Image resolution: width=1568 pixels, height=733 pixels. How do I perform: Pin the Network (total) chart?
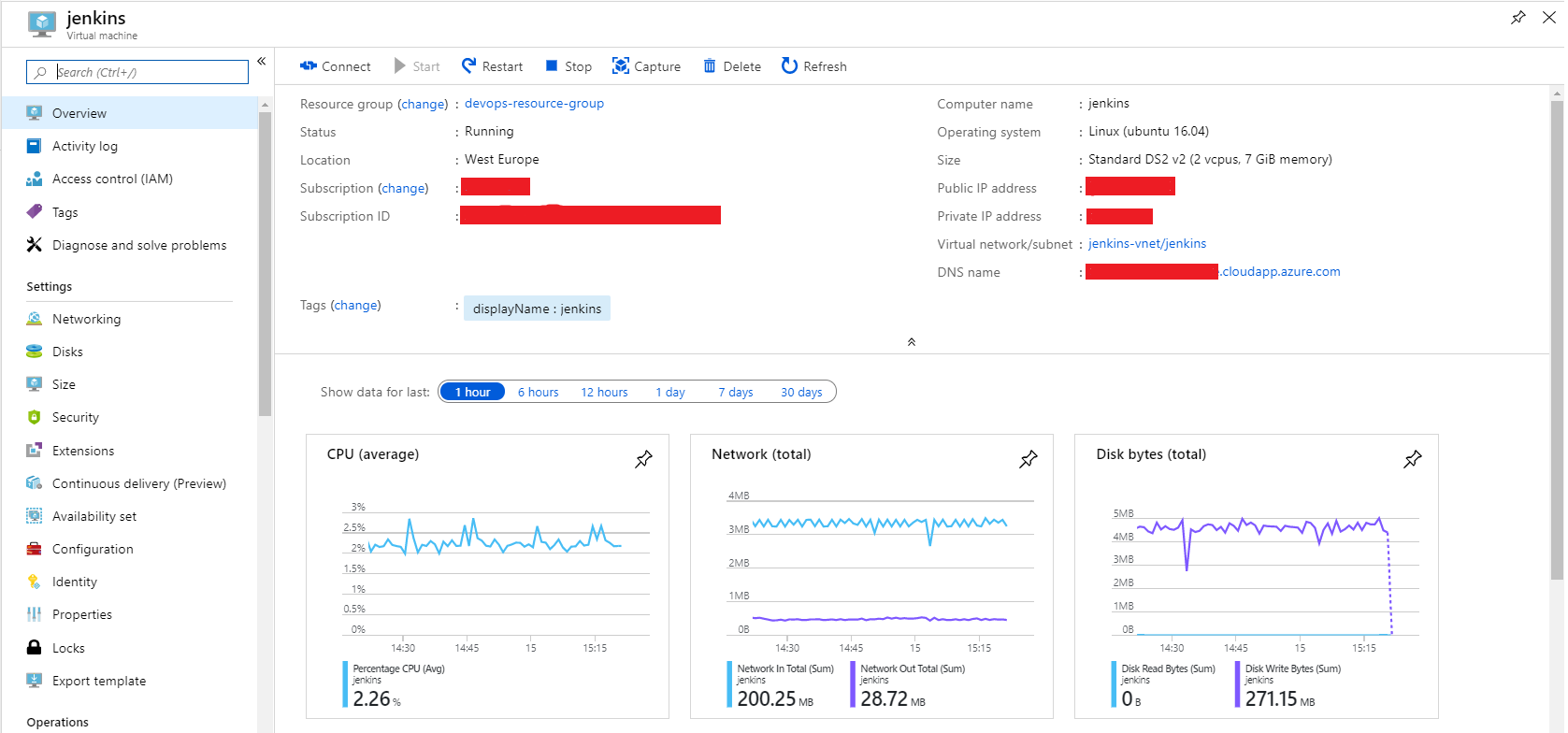pyautogui.click(x=1028, y=459)
